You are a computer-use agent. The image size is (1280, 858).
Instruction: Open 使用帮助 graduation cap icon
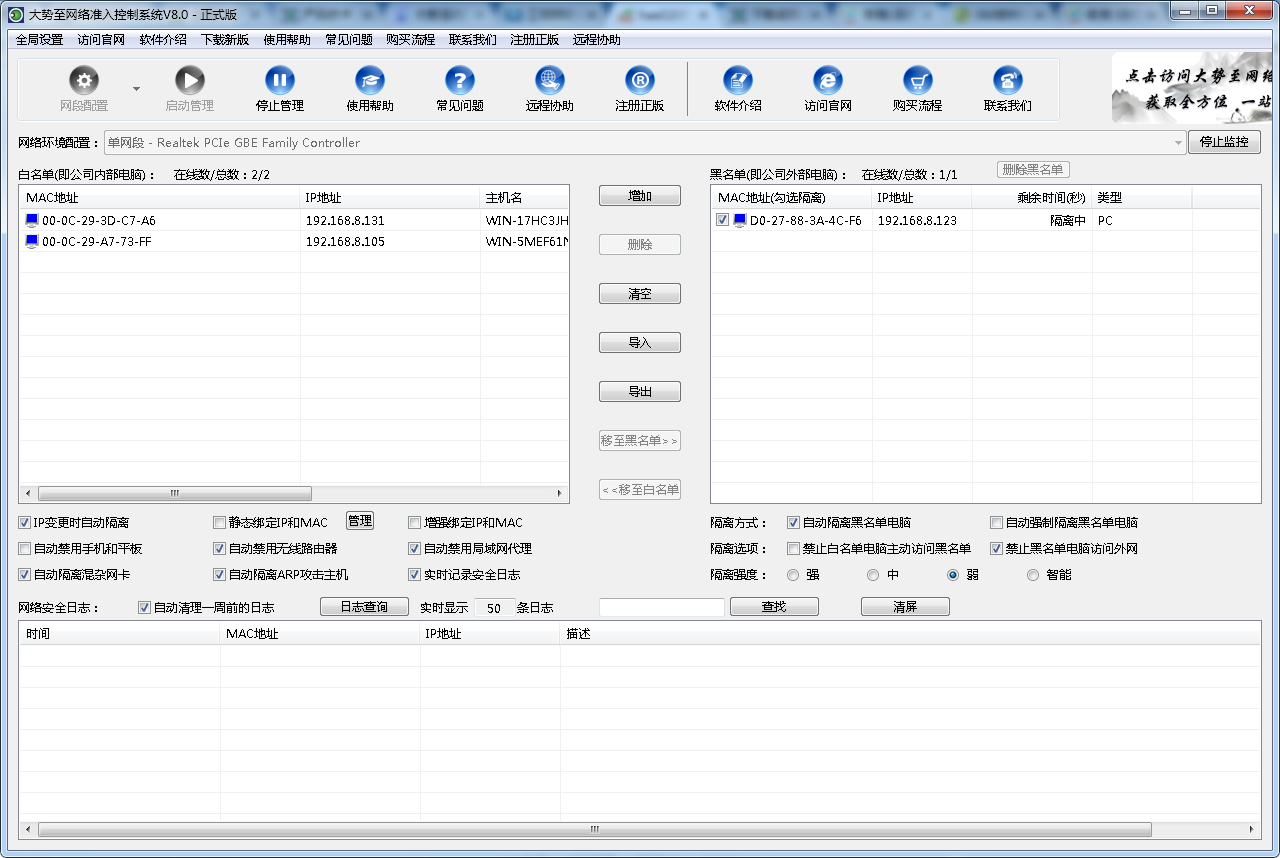(x=370, y=82)
